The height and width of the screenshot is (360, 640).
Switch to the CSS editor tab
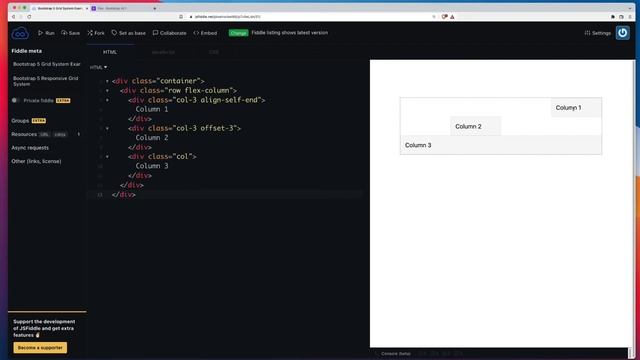[214, 52]
